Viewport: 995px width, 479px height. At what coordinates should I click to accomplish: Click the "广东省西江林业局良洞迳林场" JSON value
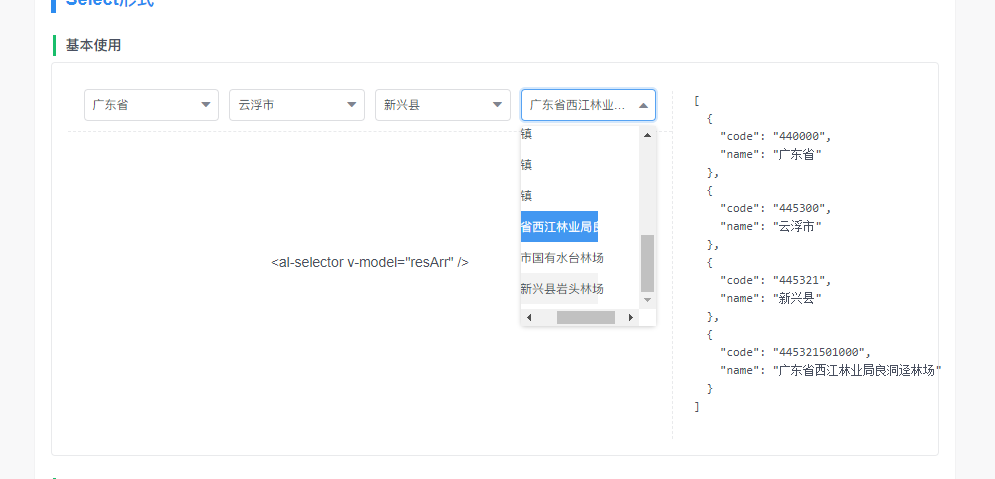coord(857,371)
